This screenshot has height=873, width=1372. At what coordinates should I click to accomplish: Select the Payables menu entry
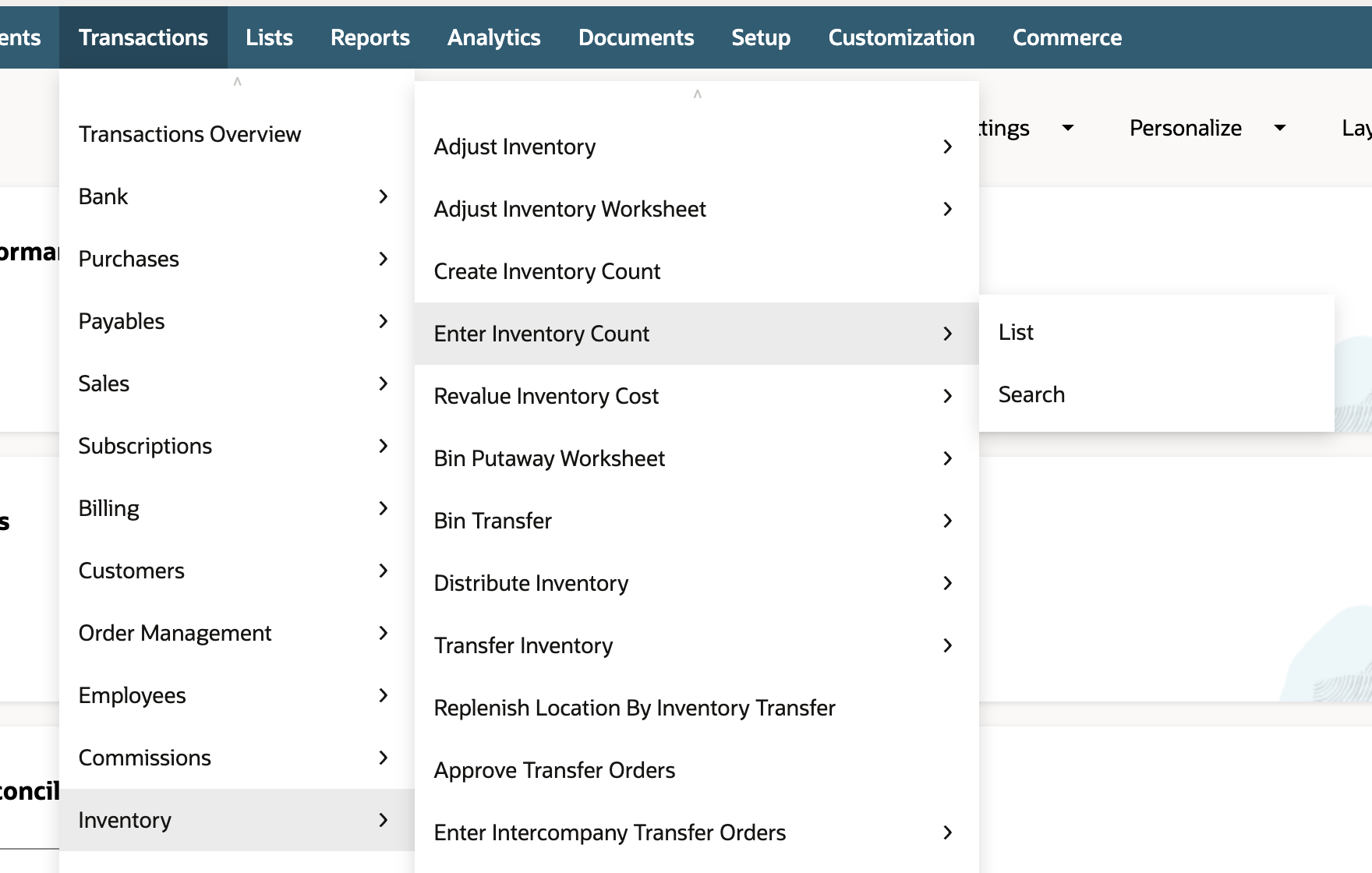(237, 321)
